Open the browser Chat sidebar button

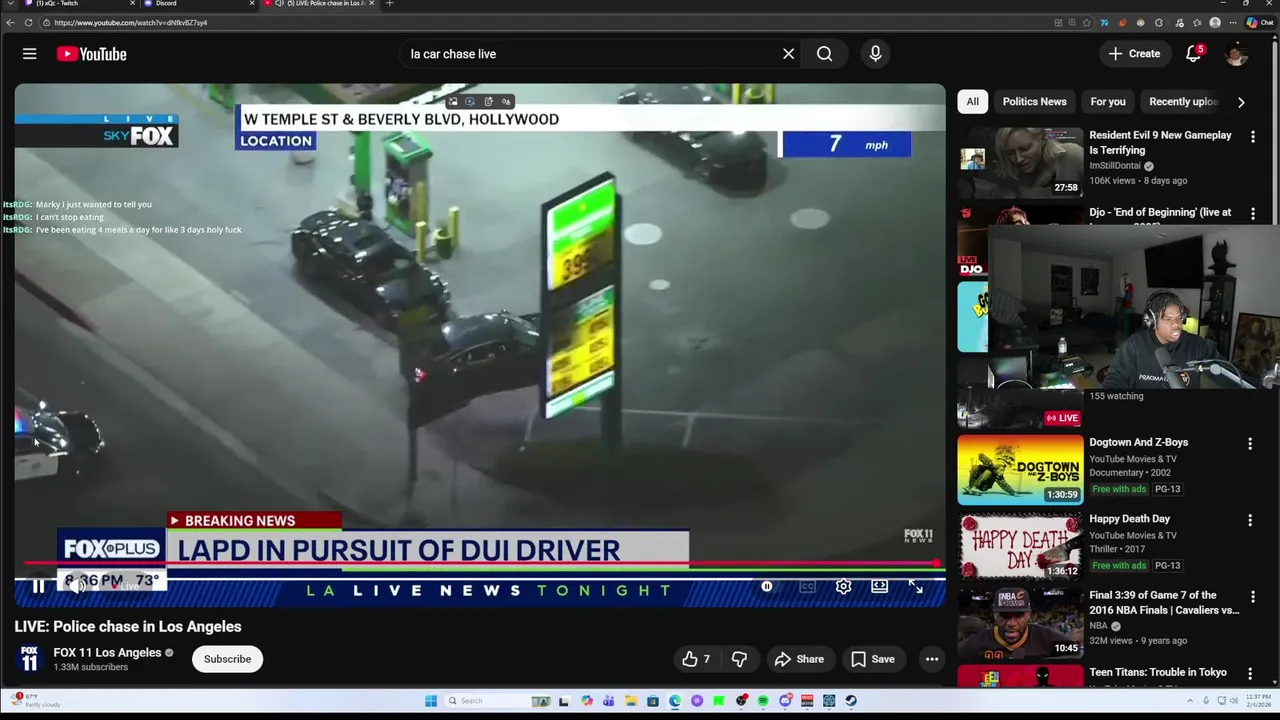tap(1259, 22)
